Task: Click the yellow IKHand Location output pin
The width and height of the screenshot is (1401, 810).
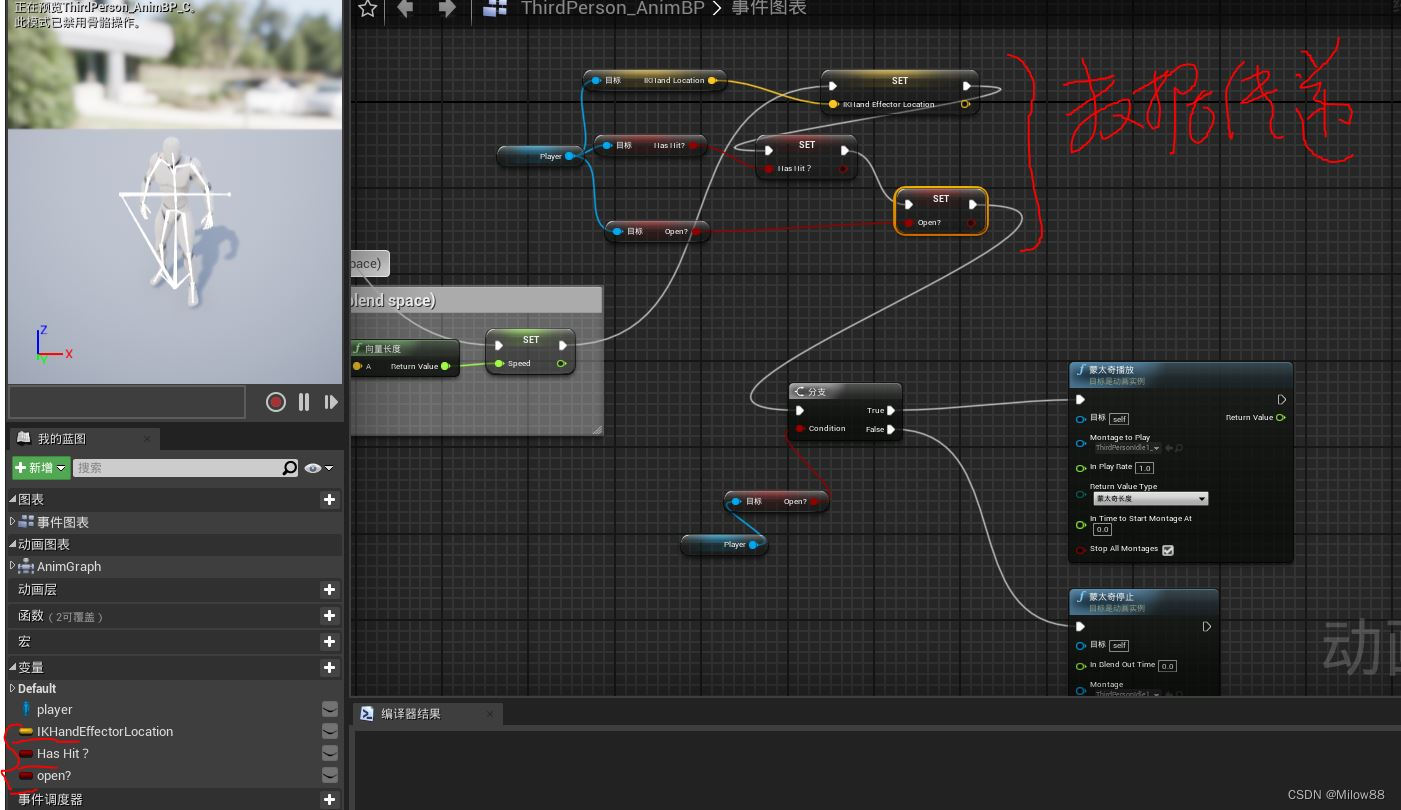Action: coord(711,80)
